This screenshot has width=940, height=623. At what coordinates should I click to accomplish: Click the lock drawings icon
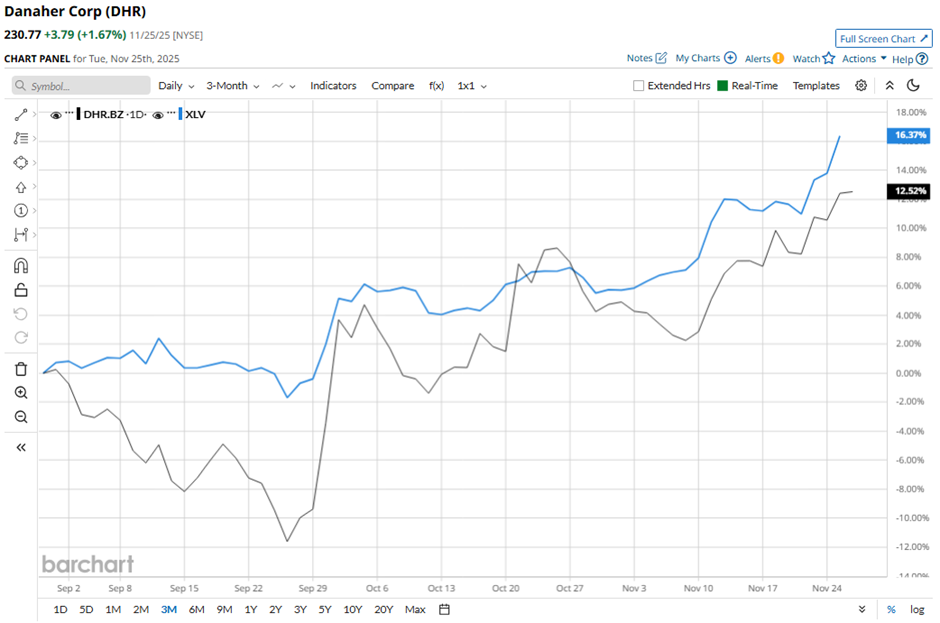click(21, 290)
